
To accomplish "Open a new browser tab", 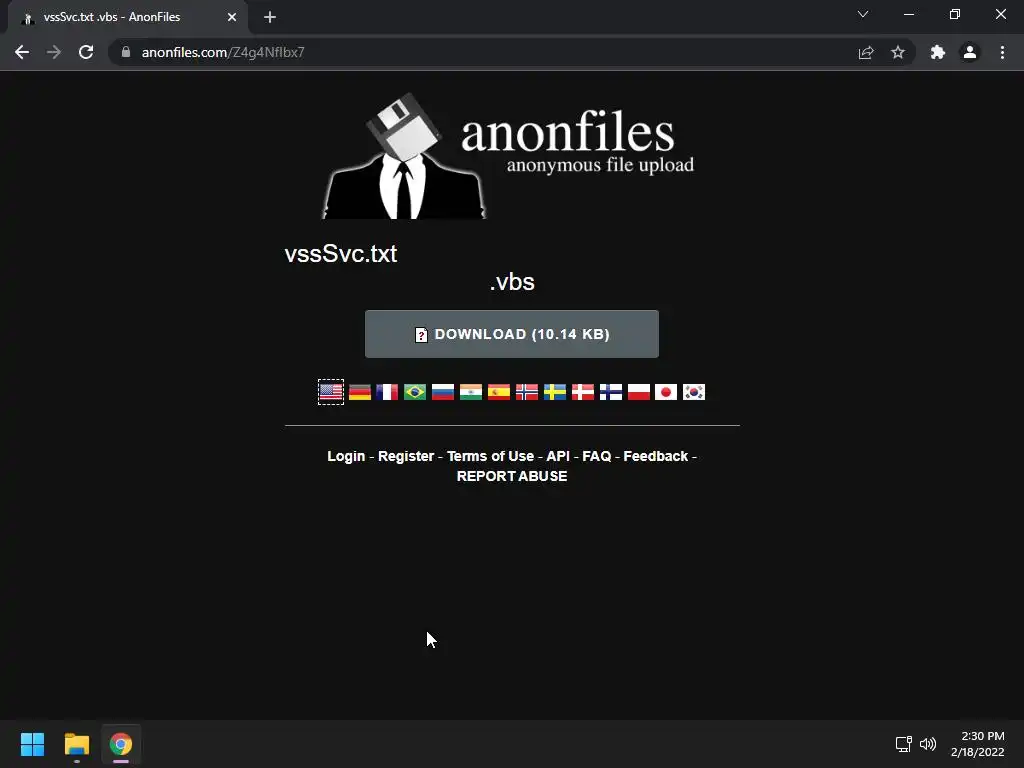I will click(x=270, y=17).
